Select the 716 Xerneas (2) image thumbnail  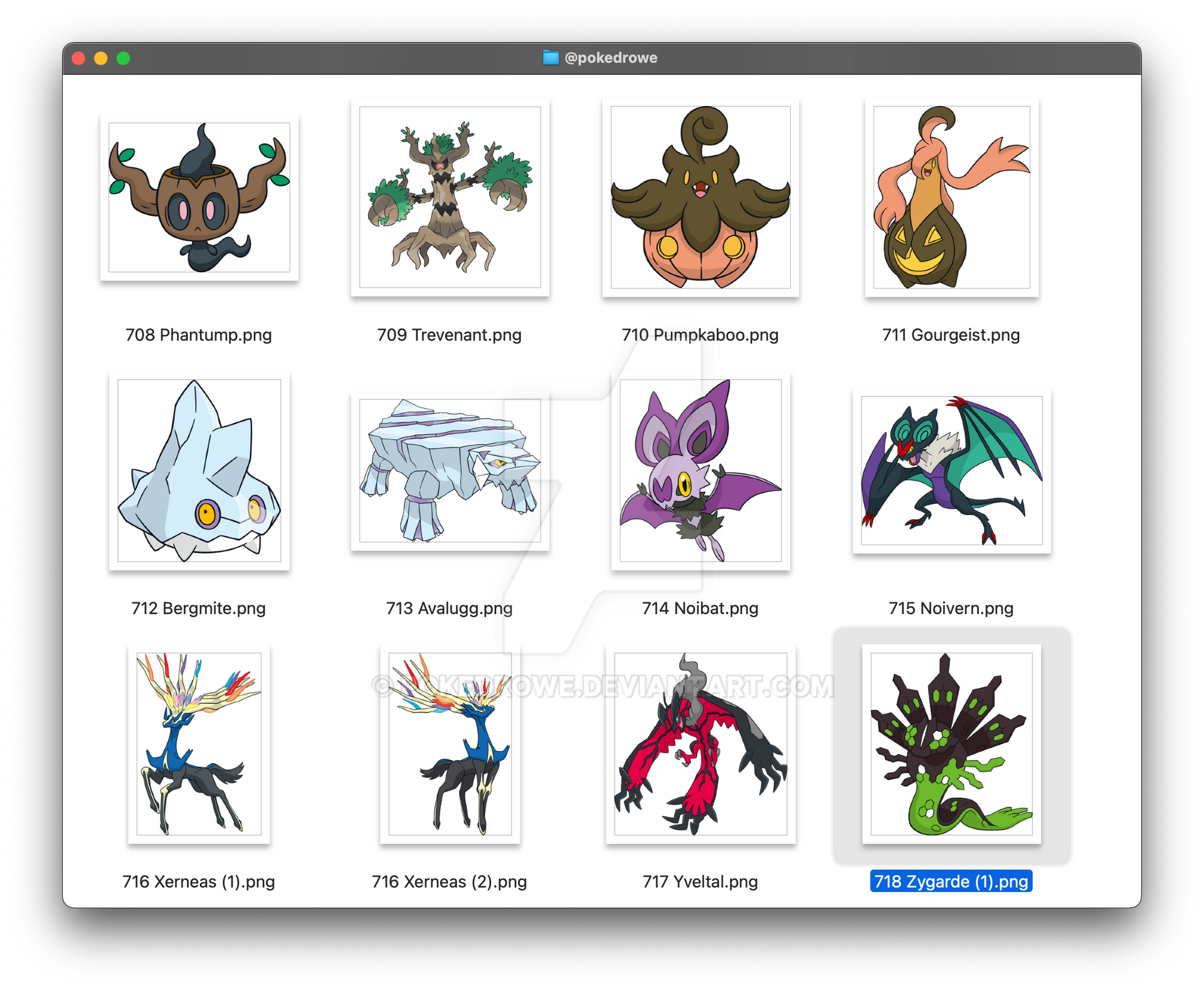coord(450,744)
